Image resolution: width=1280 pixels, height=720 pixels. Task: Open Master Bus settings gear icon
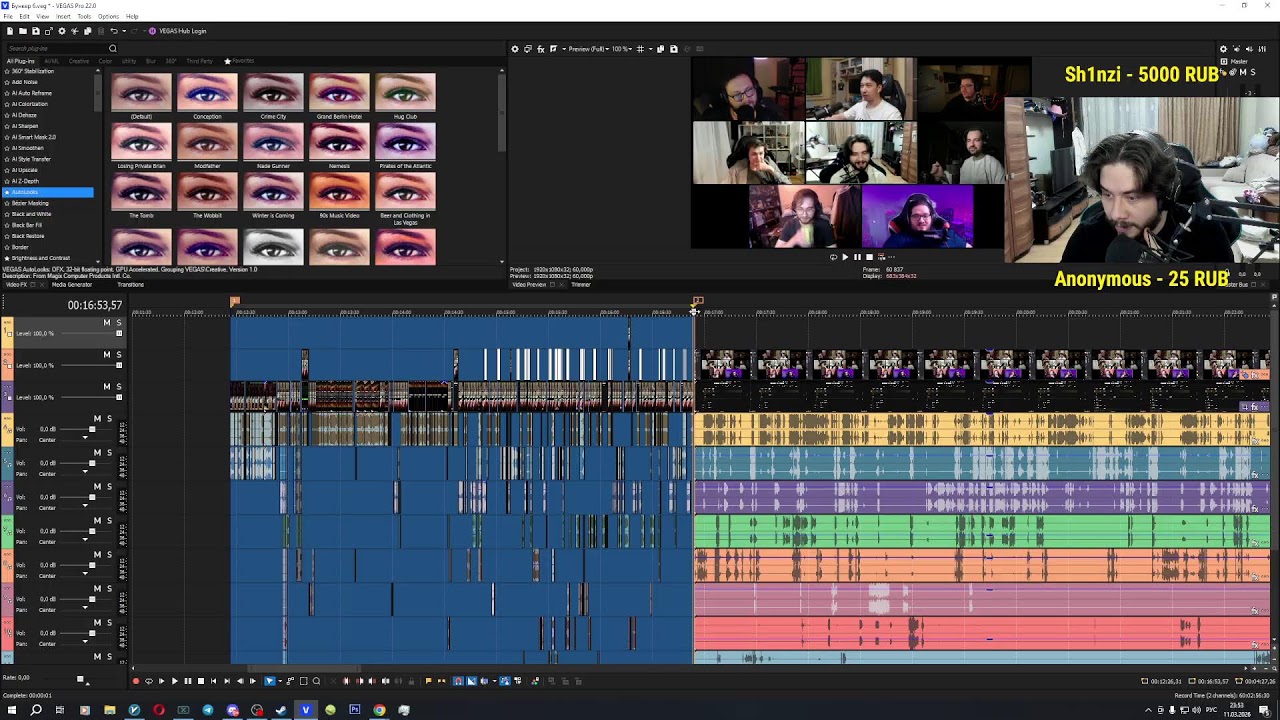pyautogui.click(x=1223, y=49)
